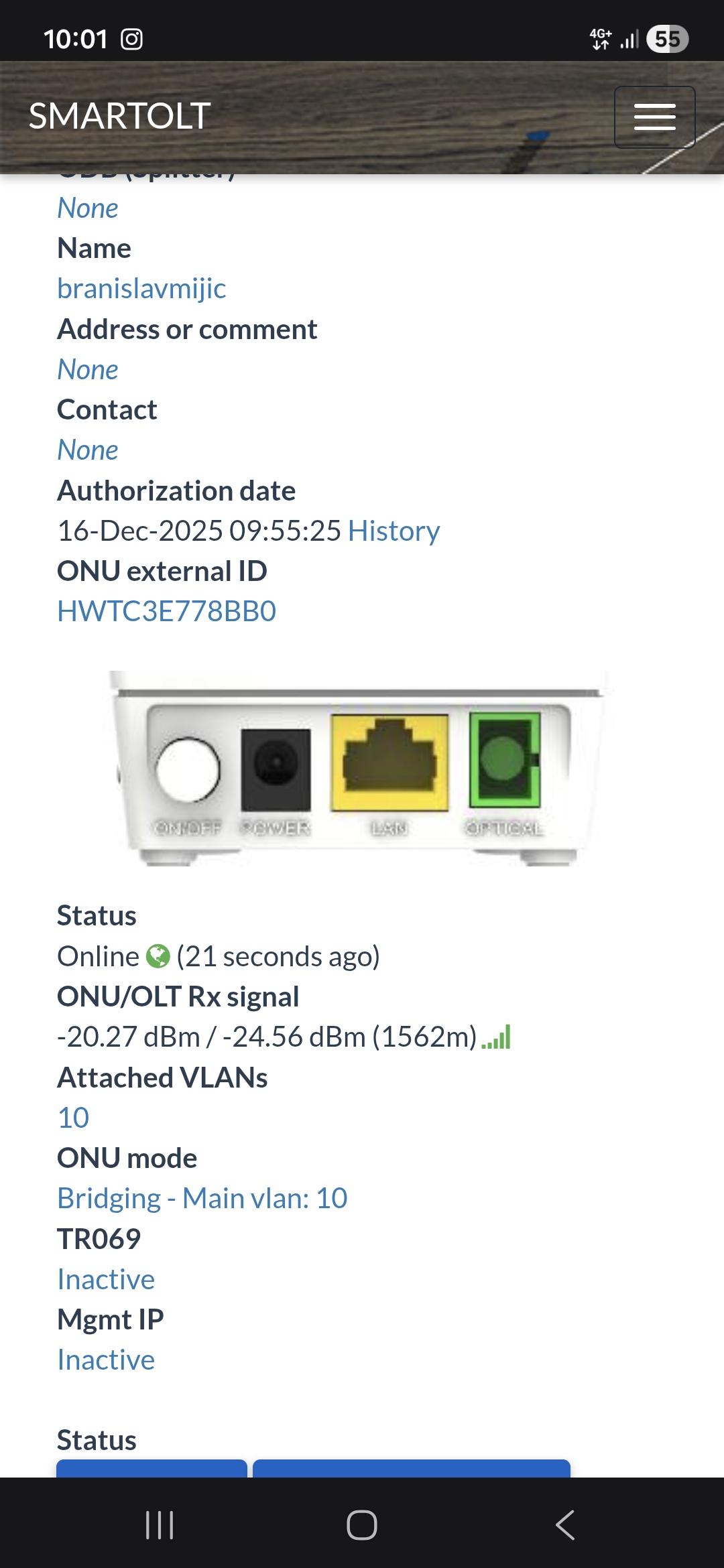724x1568 pixels.
Task: Open the hamburger navigation menu
Action: [x=654, y=117]
